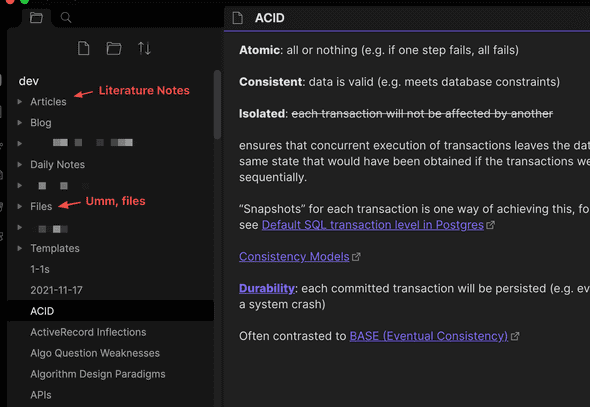
Task: Expand the Templates folder
Action: (x=20, y=248)
